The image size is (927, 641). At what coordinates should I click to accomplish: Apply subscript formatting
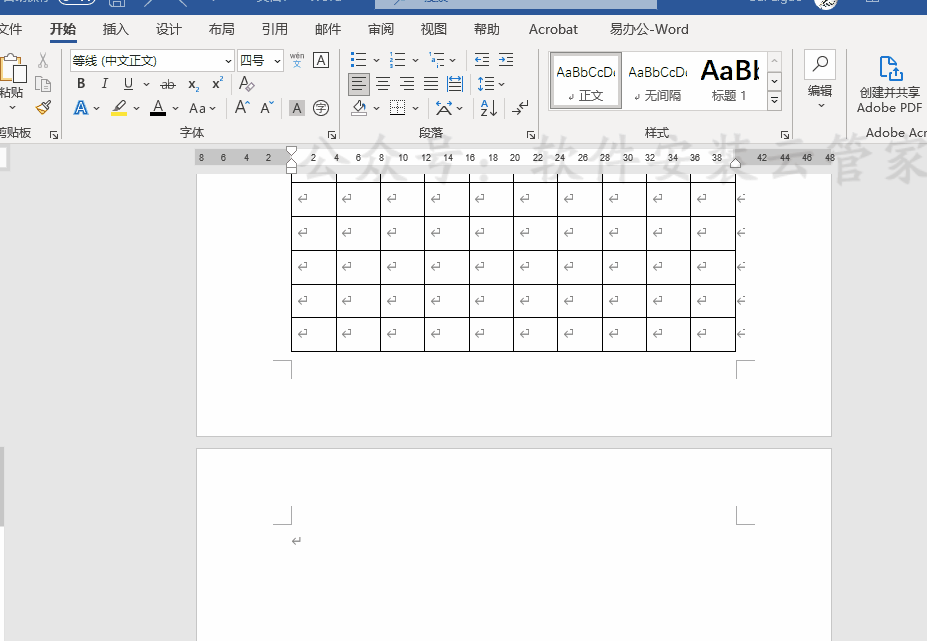(193, 85)
